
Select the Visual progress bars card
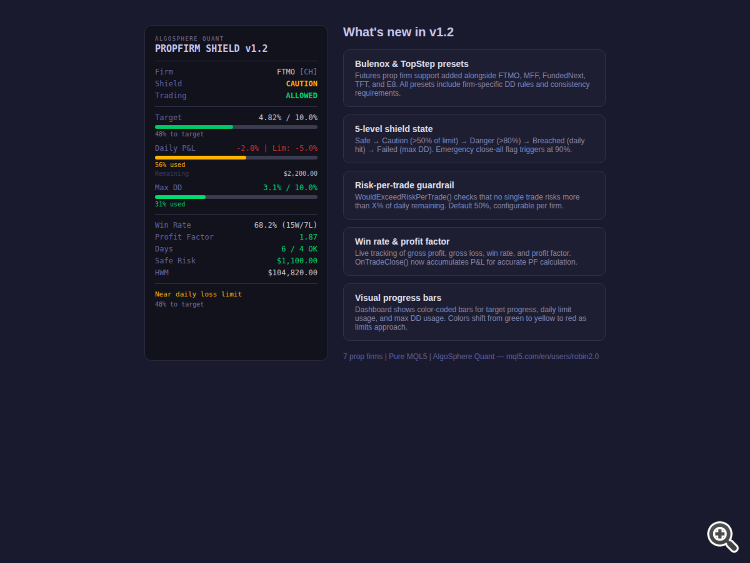pos(474,312)
